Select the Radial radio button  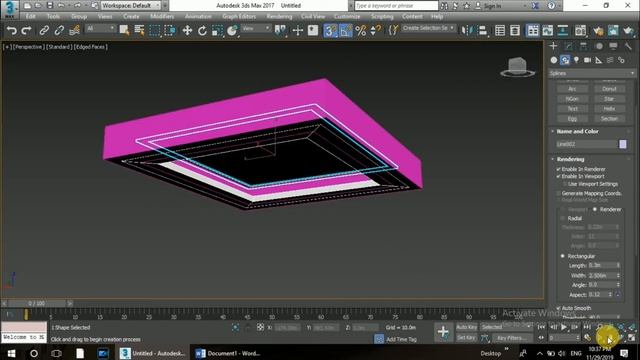point(563,218)
